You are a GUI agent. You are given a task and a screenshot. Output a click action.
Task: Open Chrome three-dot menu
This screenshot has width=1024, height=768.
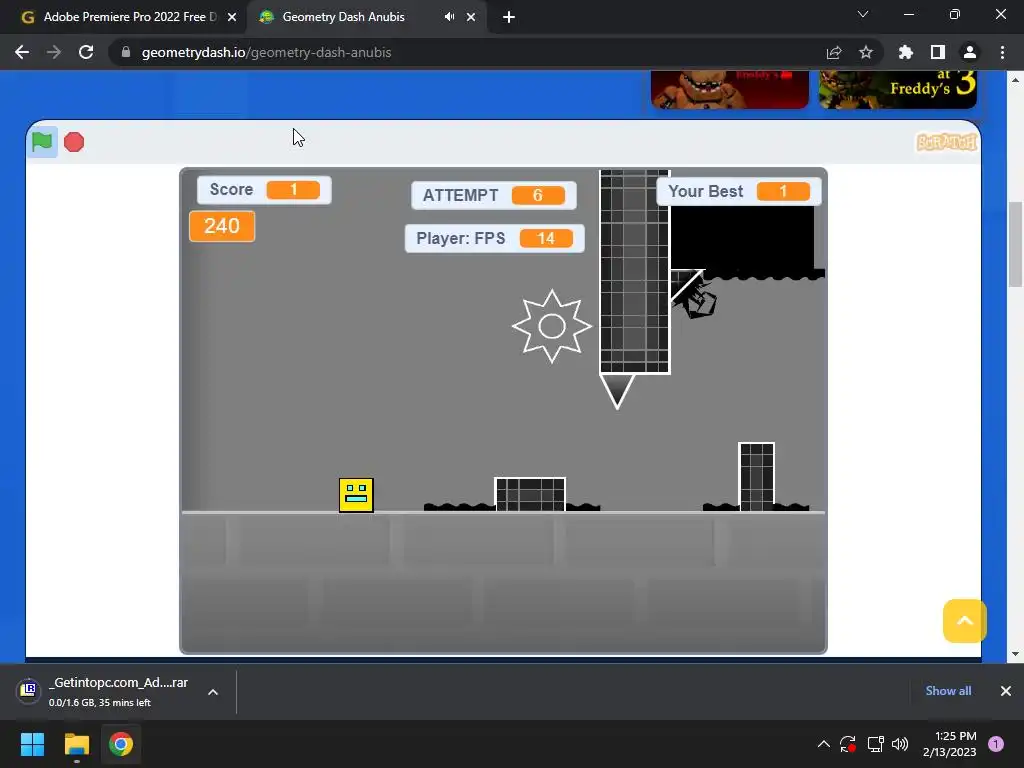[x=1002, y=52]
